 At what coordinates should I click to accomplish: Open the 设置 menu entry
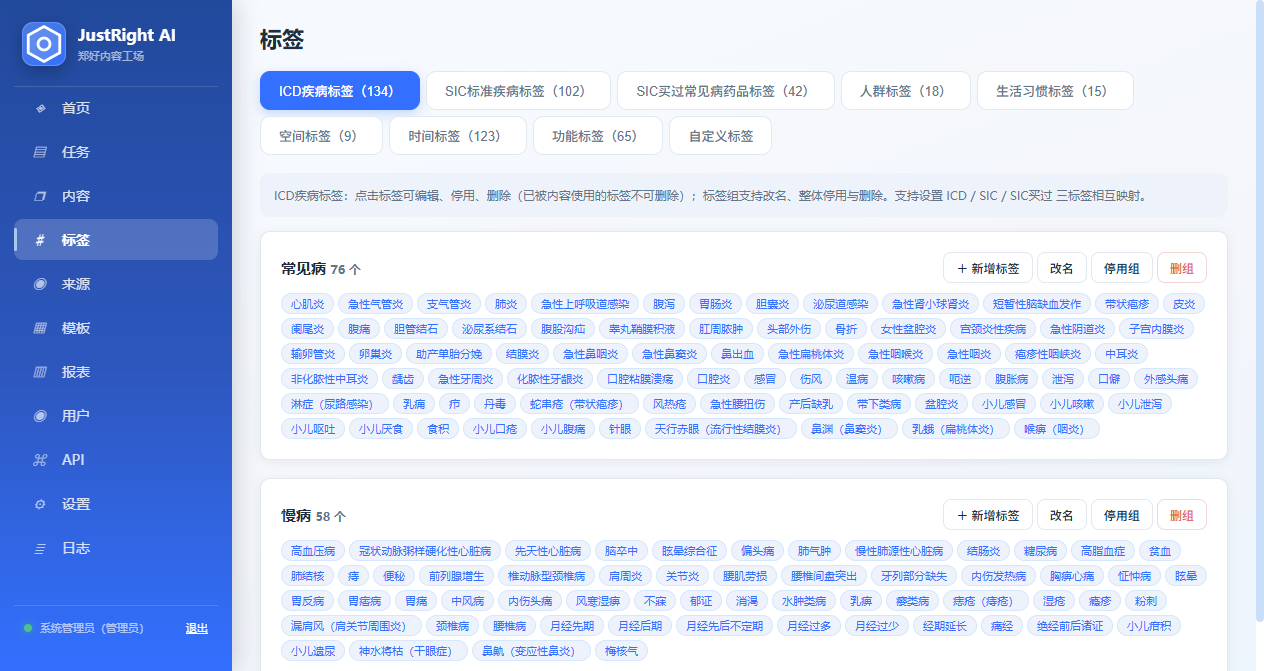[116, 504]
